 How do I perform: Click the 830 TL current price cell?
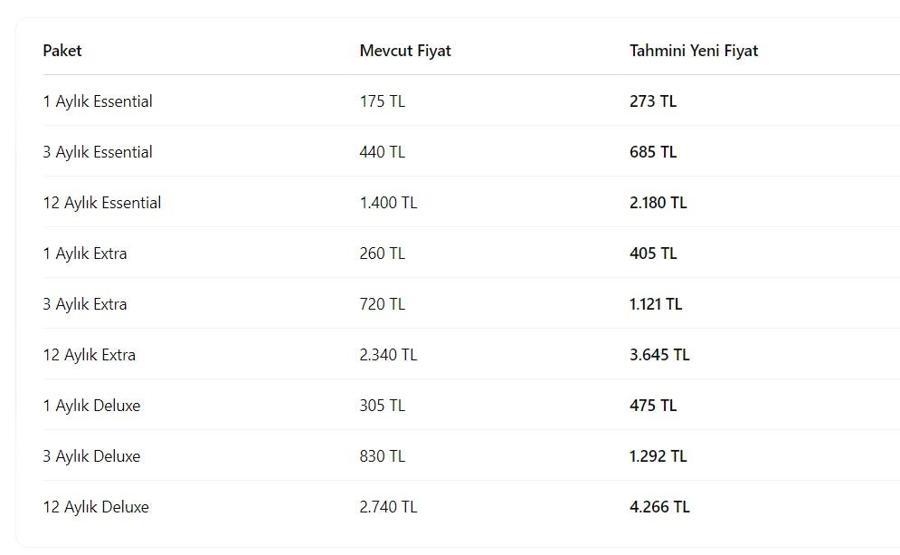(x=382, y=456)
